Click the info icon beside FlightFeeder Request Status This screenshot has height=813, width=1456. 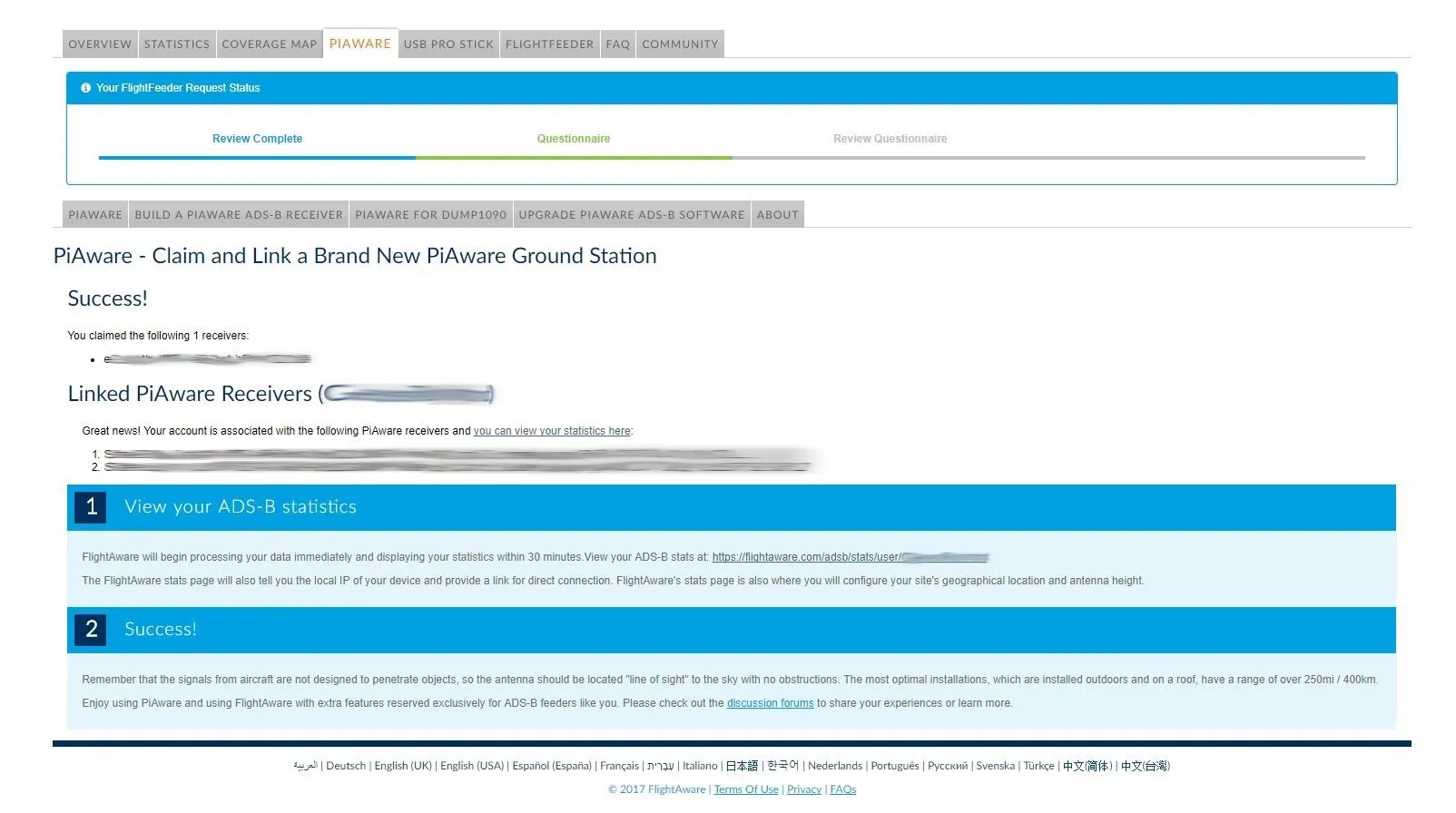(x=86, y=88)
